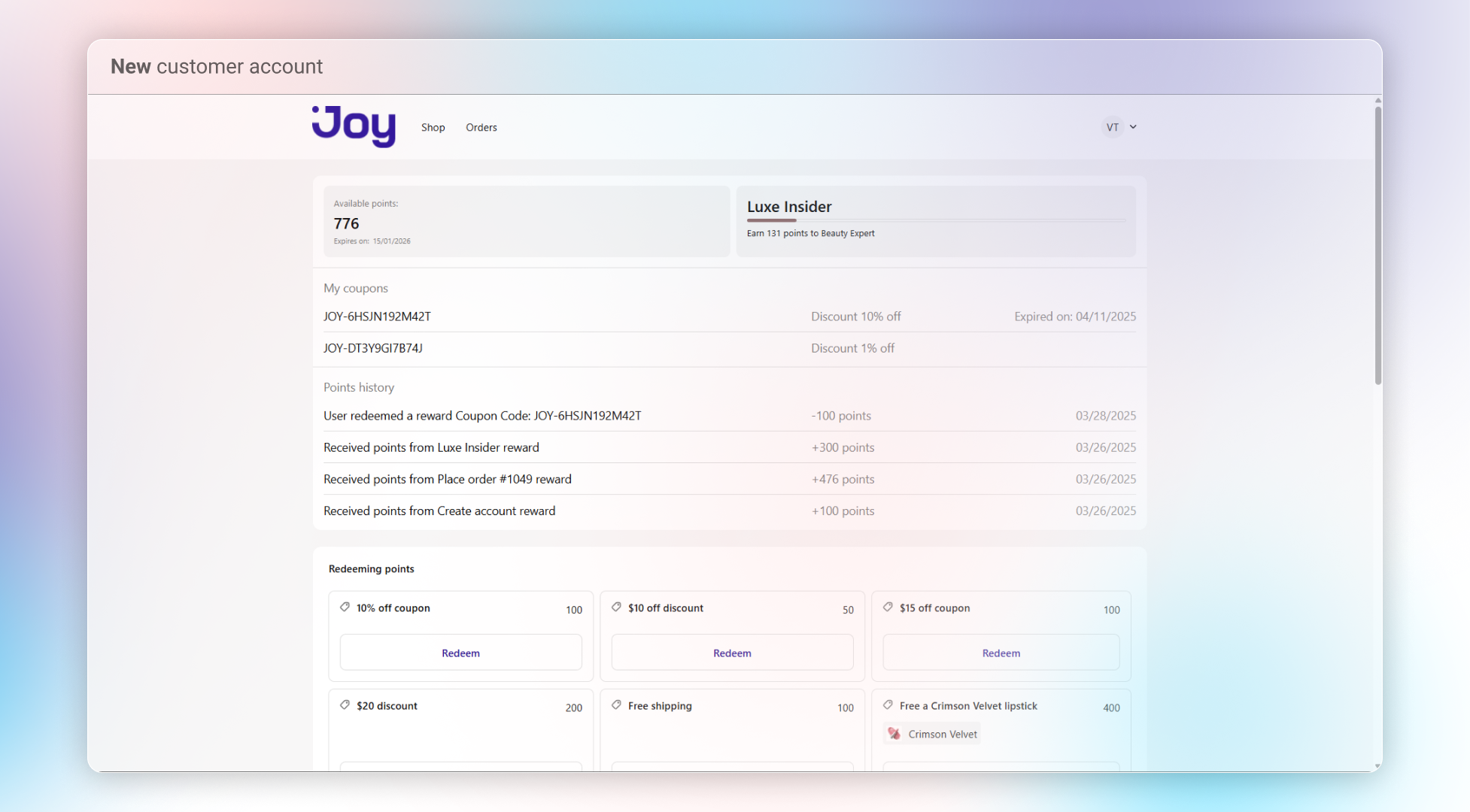Click the Crimson Velvet product thumbnail
The image size is (1470, 812).
click(894, 734)
